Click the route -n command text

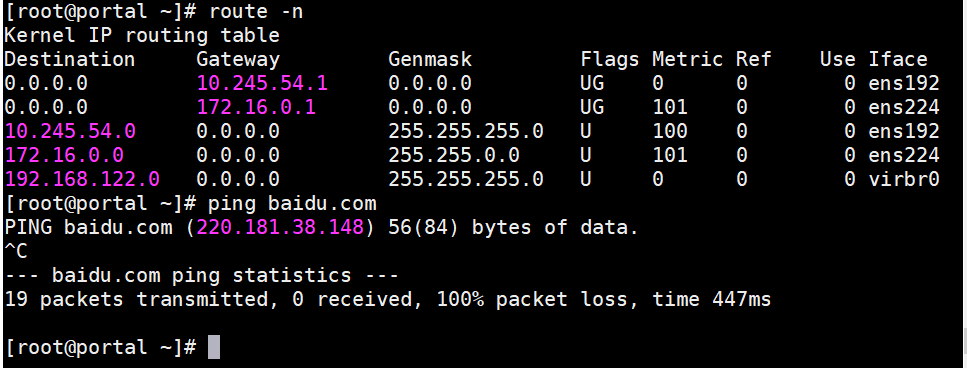click(x=256, y=11)
